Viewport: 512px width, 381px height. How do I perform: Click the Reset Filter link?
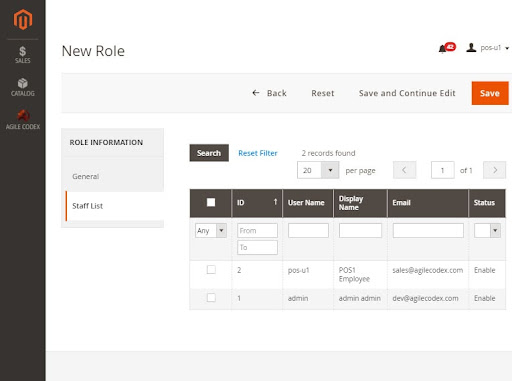(258, 153)
